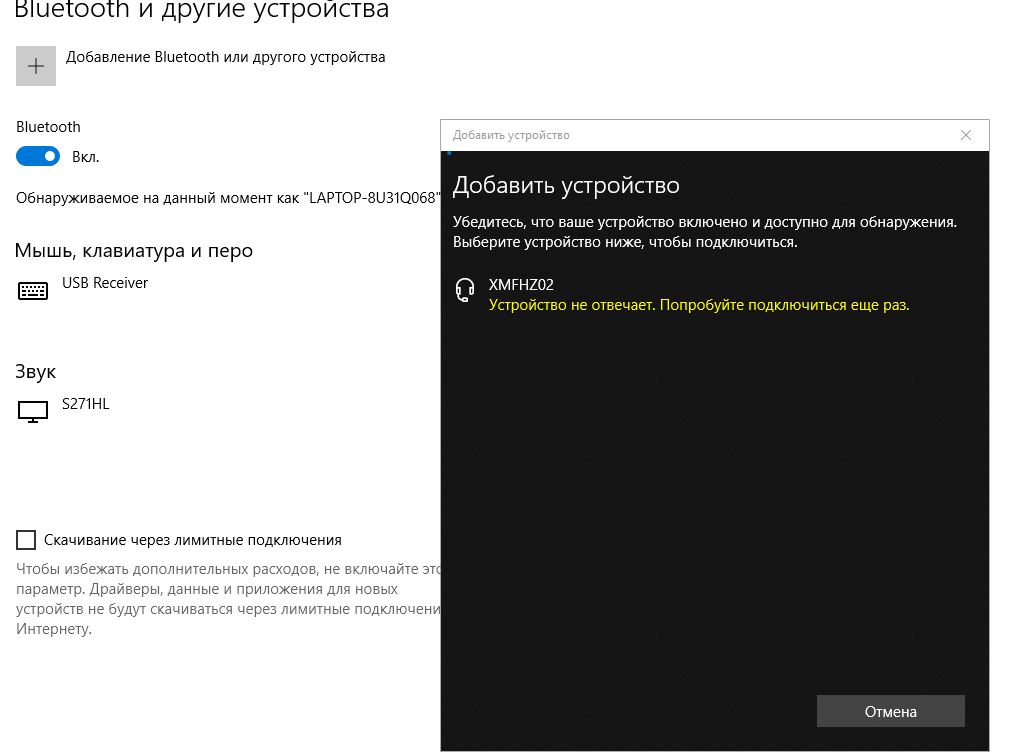Click the 'Bluetooth и другие устройства' page heading
1012x756 pixels.
(x=201, y=12)
